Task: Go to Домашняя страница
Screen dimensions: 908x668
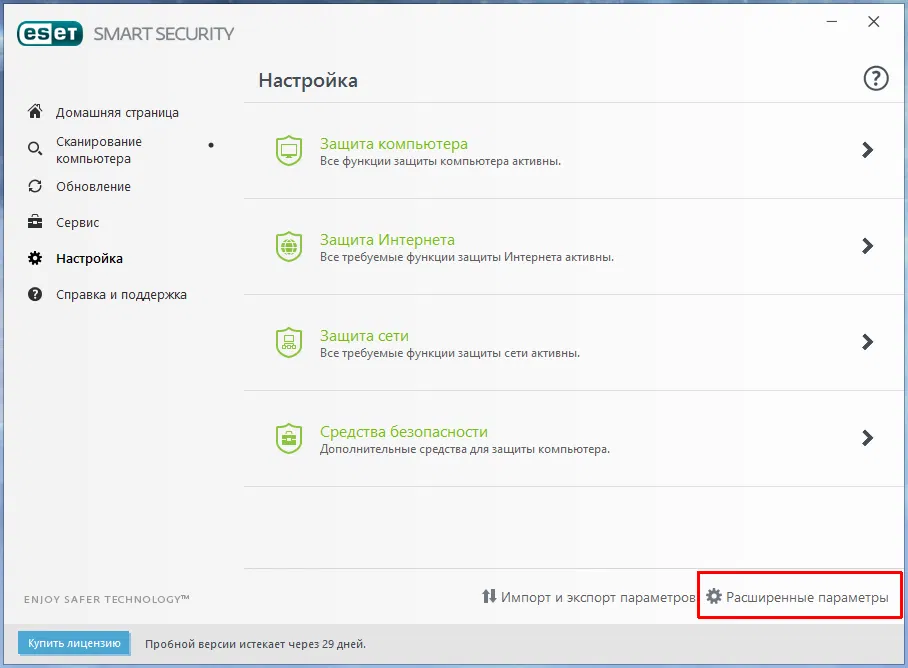Action: click(x=117, y=112)
